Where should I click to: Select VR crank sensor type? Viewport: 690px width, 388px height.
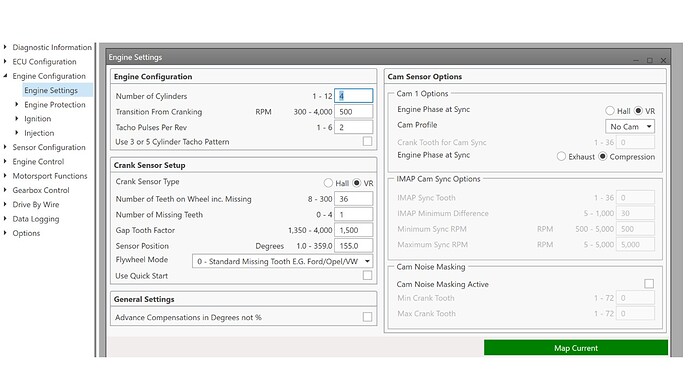click(357, 183)
